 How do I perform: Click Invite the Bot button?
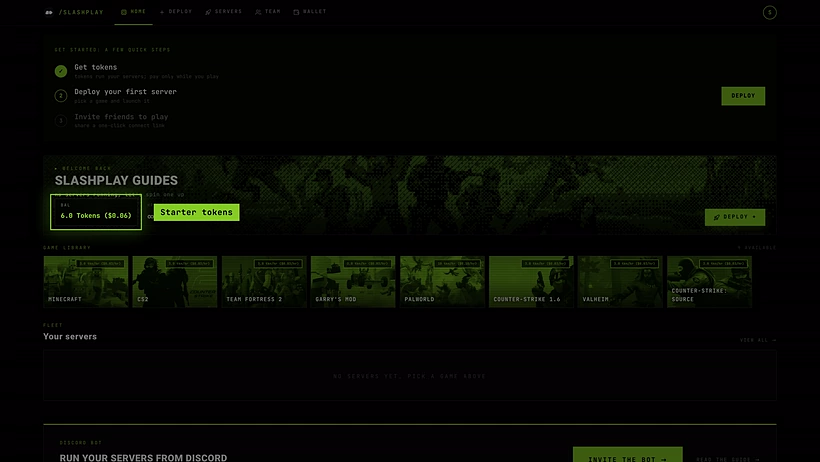628,455
